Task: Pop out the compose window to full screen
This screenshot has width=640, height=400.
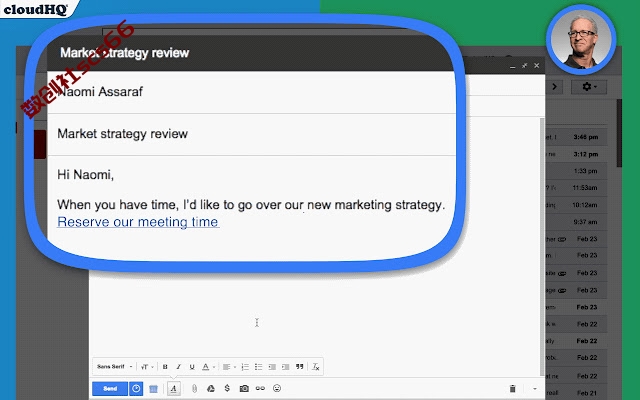Action: 524,66
